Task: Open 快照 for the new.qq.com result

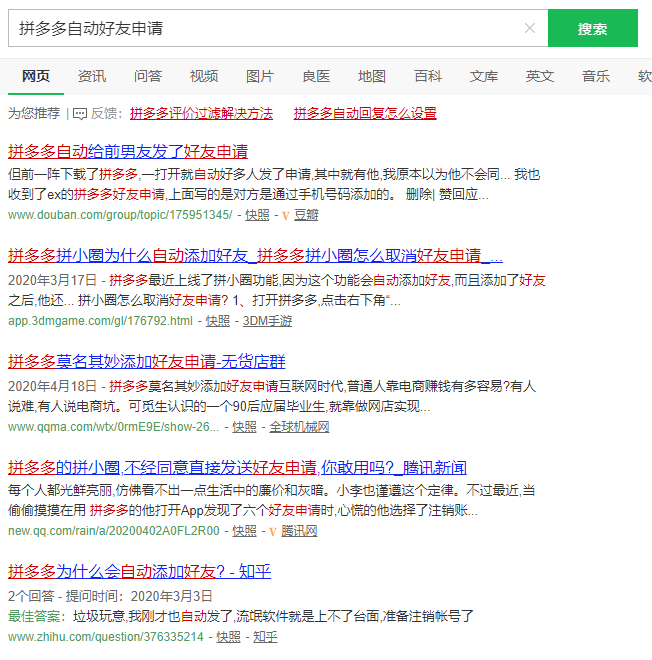Action: click(x=244, y=531)
